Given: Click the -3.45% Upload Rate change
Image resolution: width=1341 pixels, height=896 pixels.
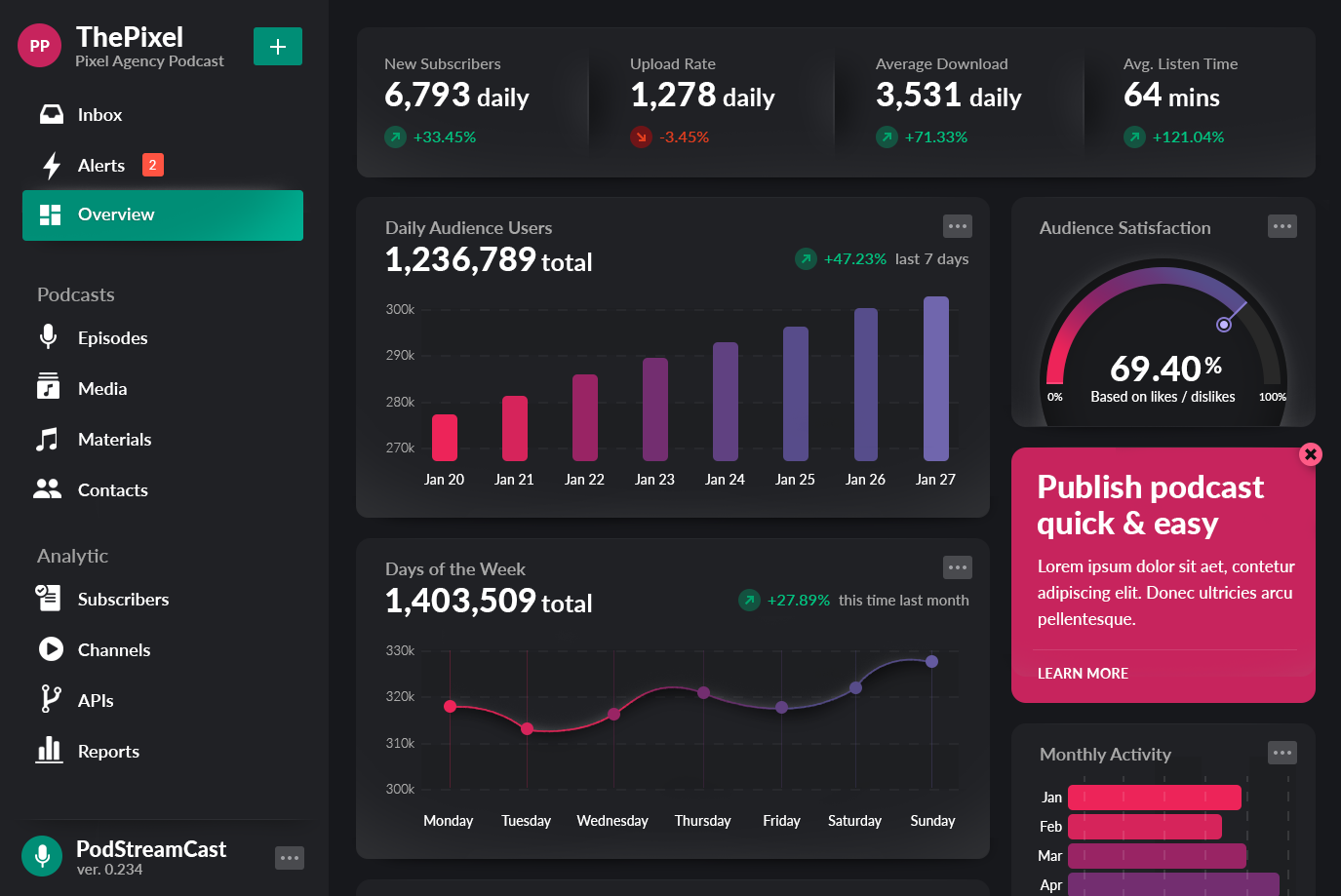Looking at the screenshot, I should tap(685, 136).
